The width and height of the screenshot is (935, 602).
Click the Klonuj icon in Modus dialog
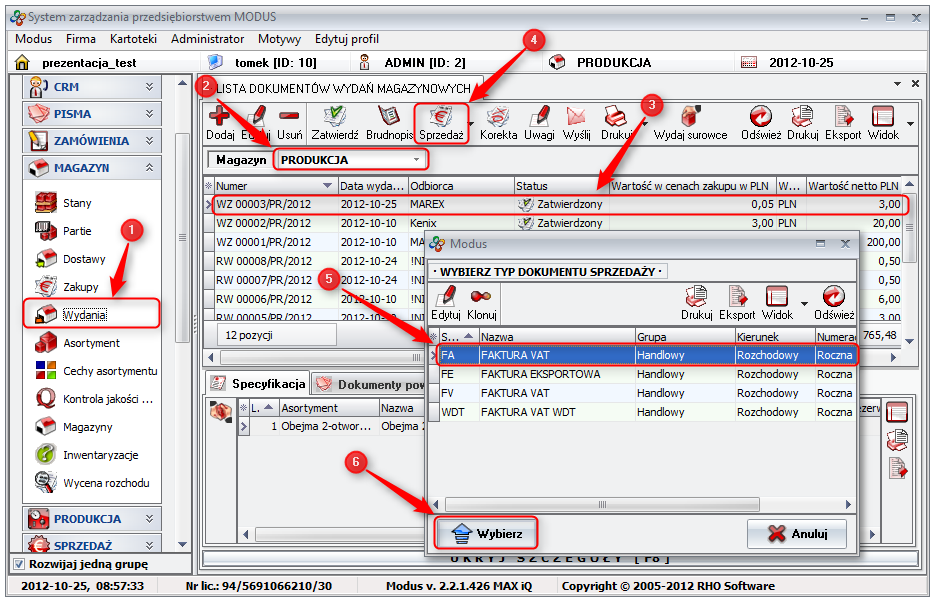click(481, 303)
